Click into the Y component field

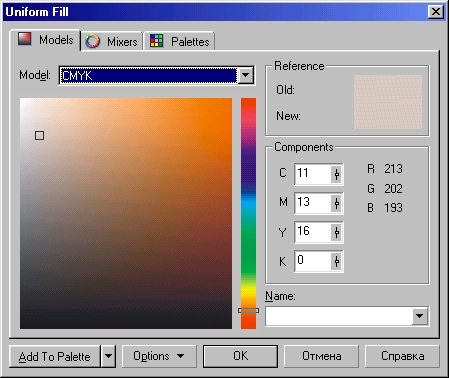click(x=313, y=232)
